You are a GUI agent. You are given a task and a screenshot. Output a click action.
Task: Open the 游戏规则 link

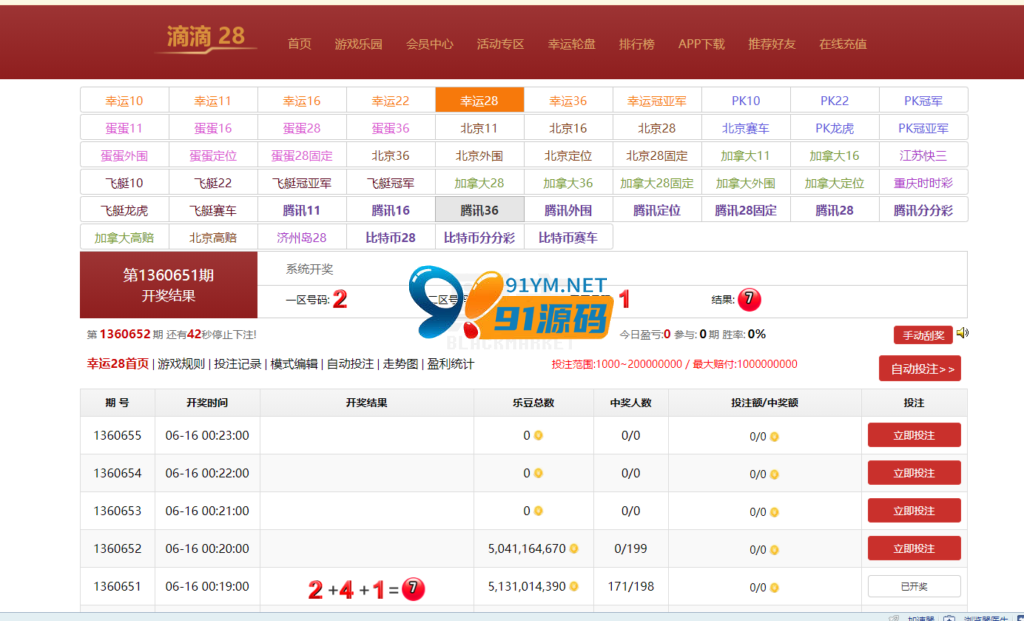point(181,364)
